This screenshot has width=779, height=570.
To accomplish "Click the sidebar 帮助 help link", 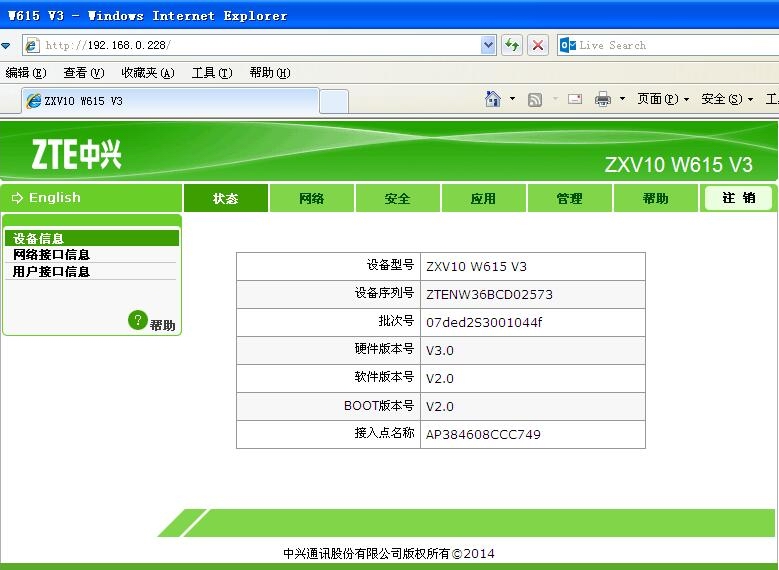I will [162, 325].
